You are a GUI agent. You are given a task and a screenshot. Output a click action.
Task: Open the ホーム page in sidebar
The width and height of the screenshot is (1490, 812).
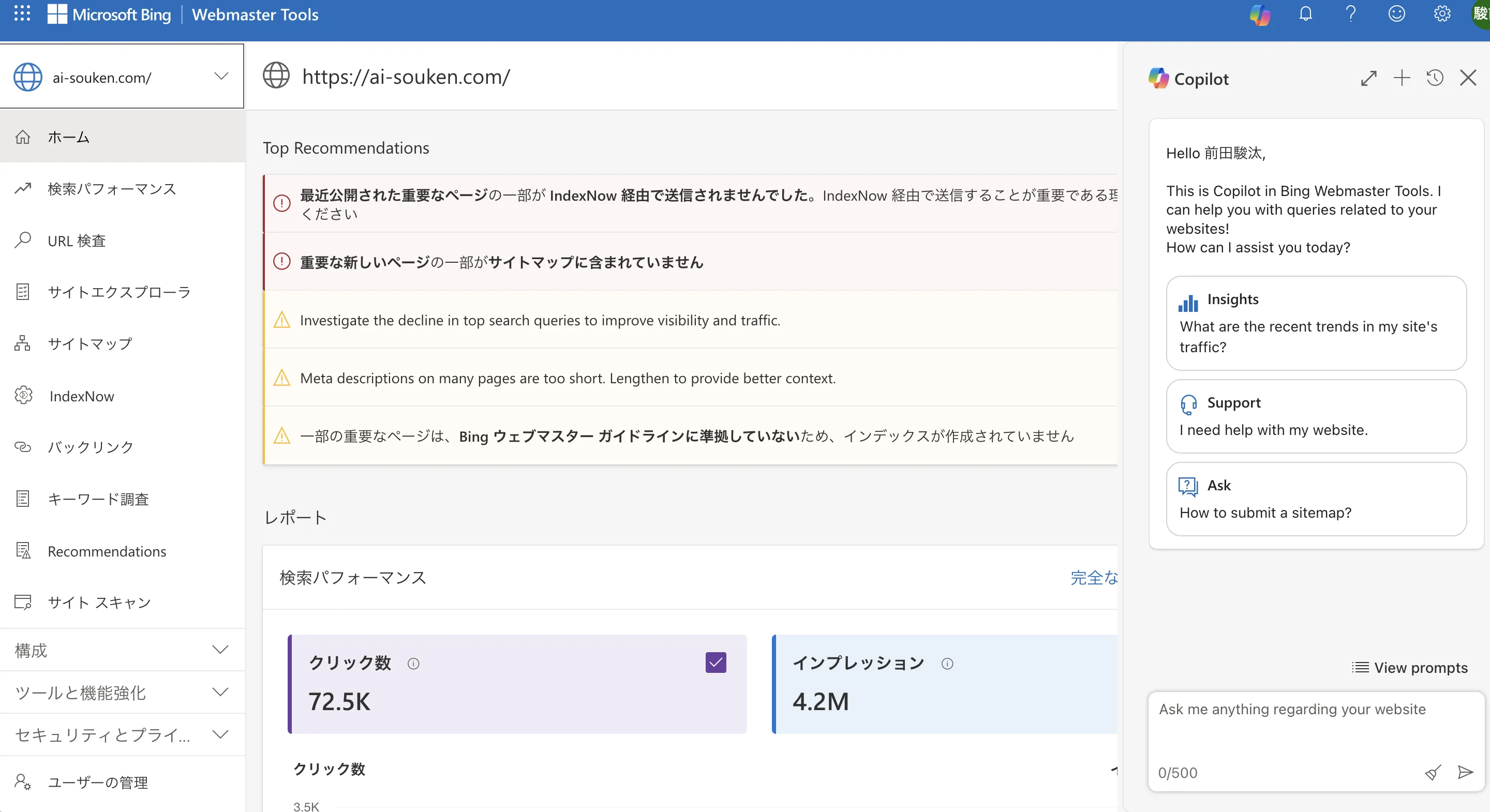pos(68,137)
